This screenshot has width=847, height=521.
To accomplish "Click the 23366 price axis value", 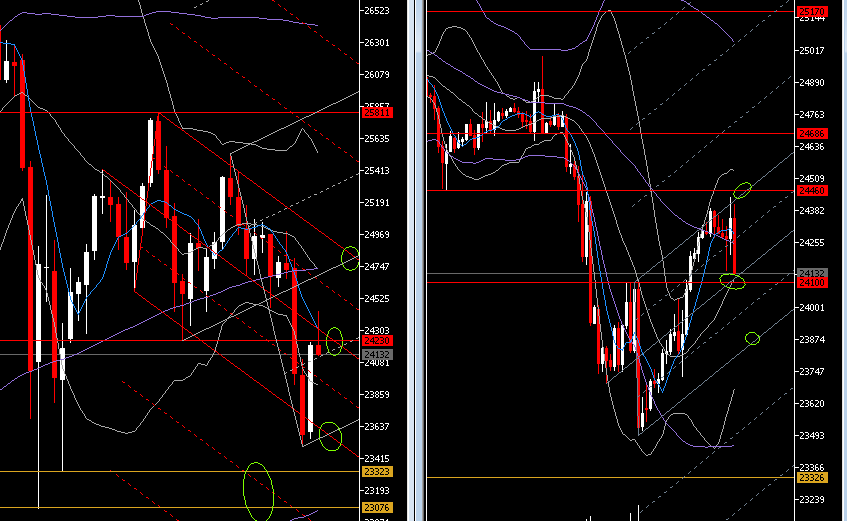I will tap(812, 467).
